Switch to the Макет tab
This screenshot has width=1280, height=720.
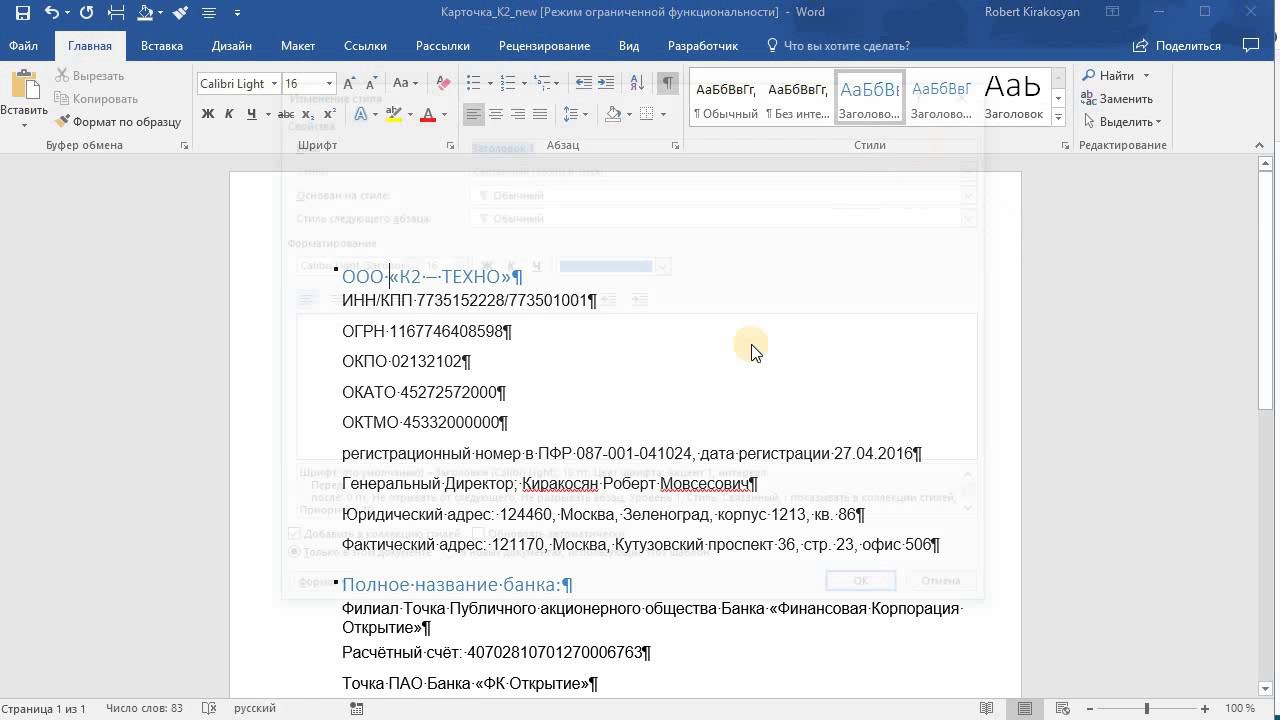point(298,46)
